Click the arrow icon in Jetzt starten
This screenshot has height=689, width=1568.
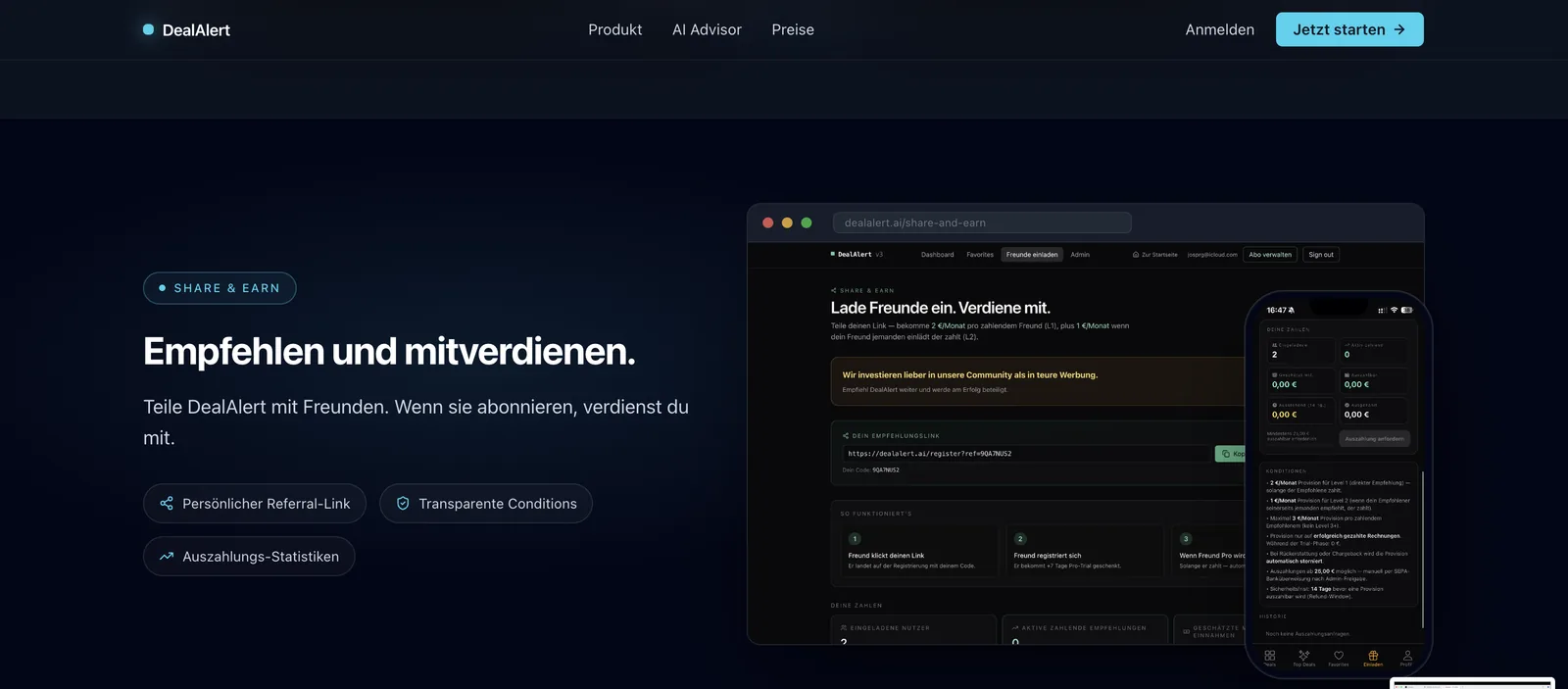coord(1399,29)
